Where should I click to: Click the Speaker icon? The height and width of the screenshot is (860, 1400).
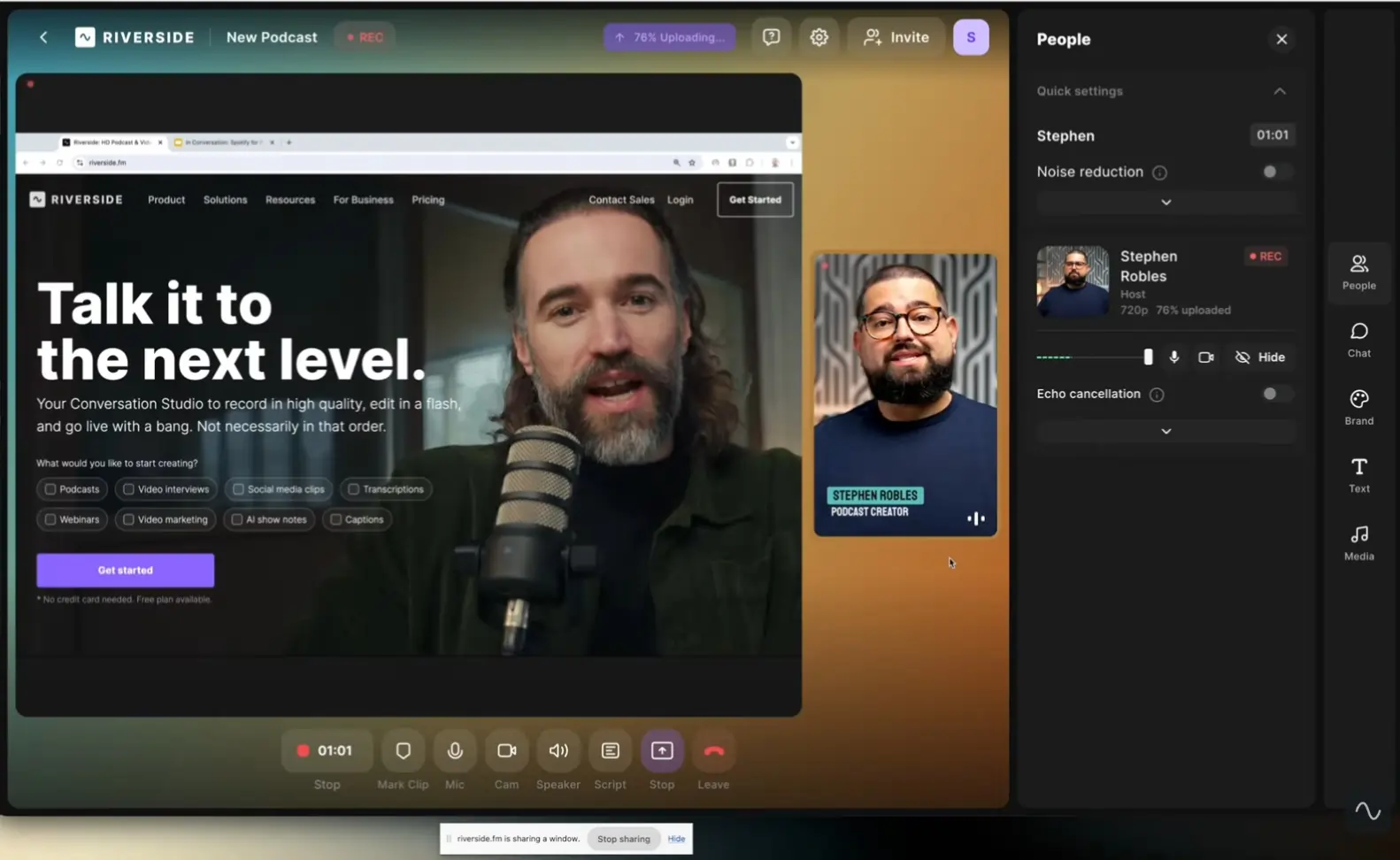point(558,751)
